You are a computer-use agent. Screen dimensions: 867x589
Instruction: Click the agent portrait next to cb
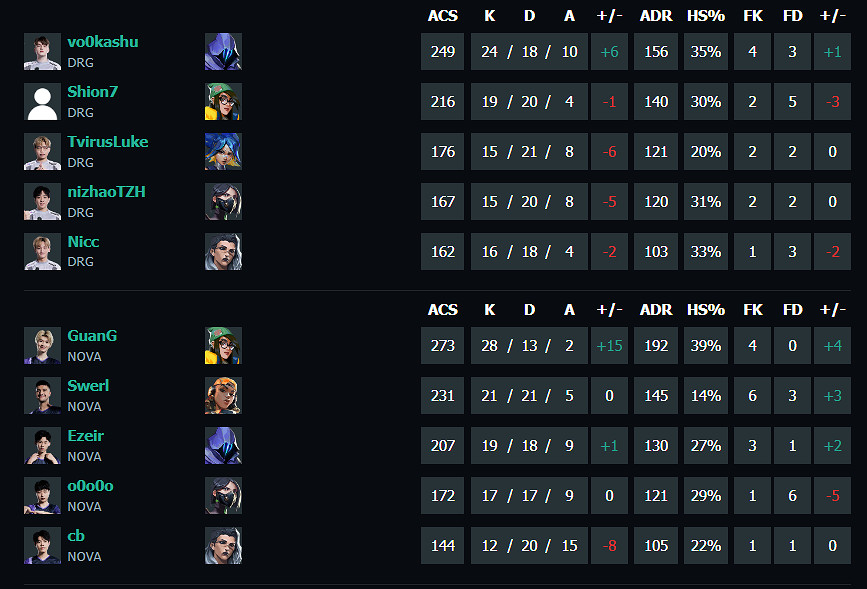[223, 545]
